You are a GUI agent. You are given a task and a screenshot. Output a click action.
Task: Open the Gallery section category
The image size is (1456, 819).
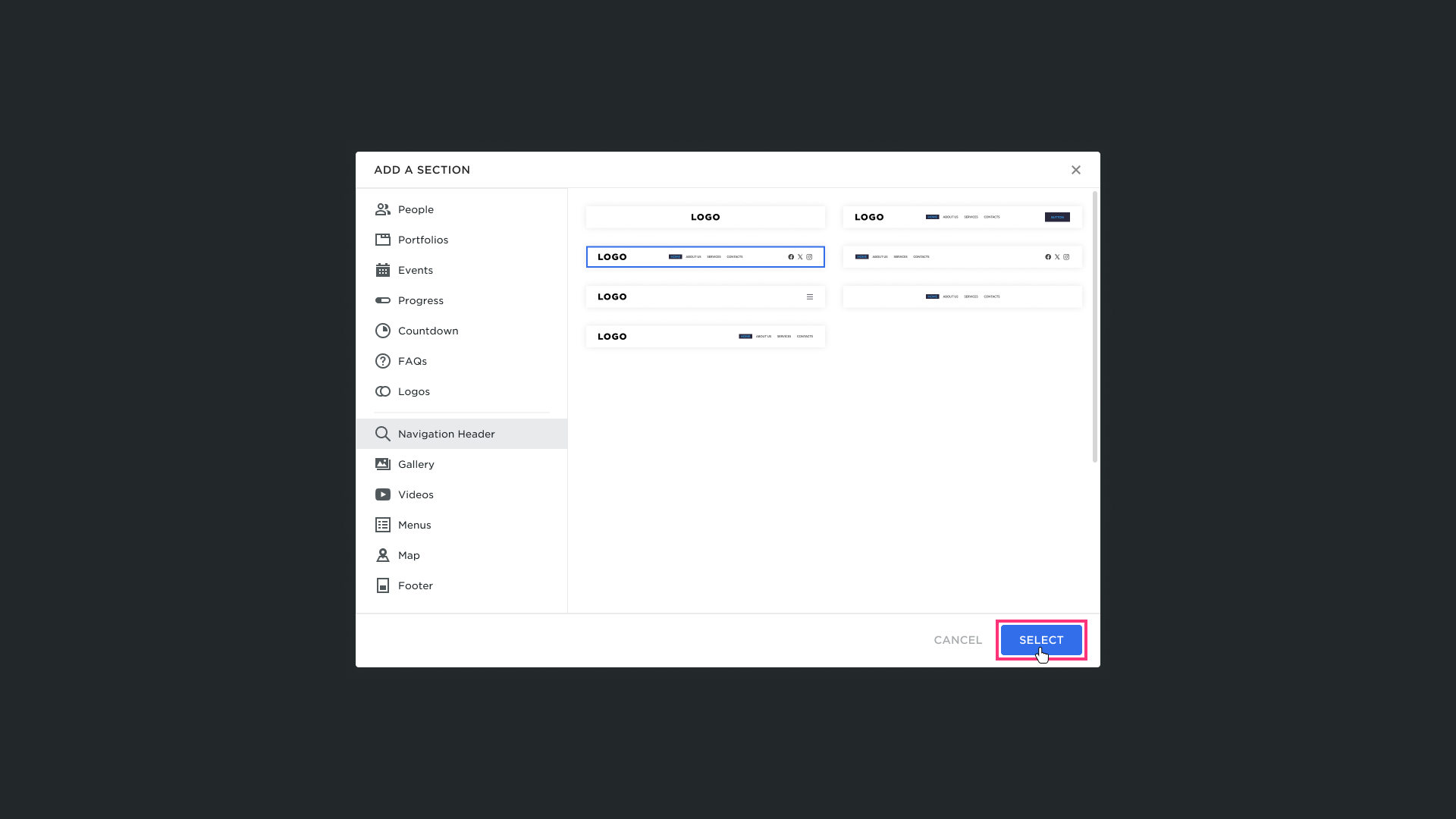pos(416,464)
